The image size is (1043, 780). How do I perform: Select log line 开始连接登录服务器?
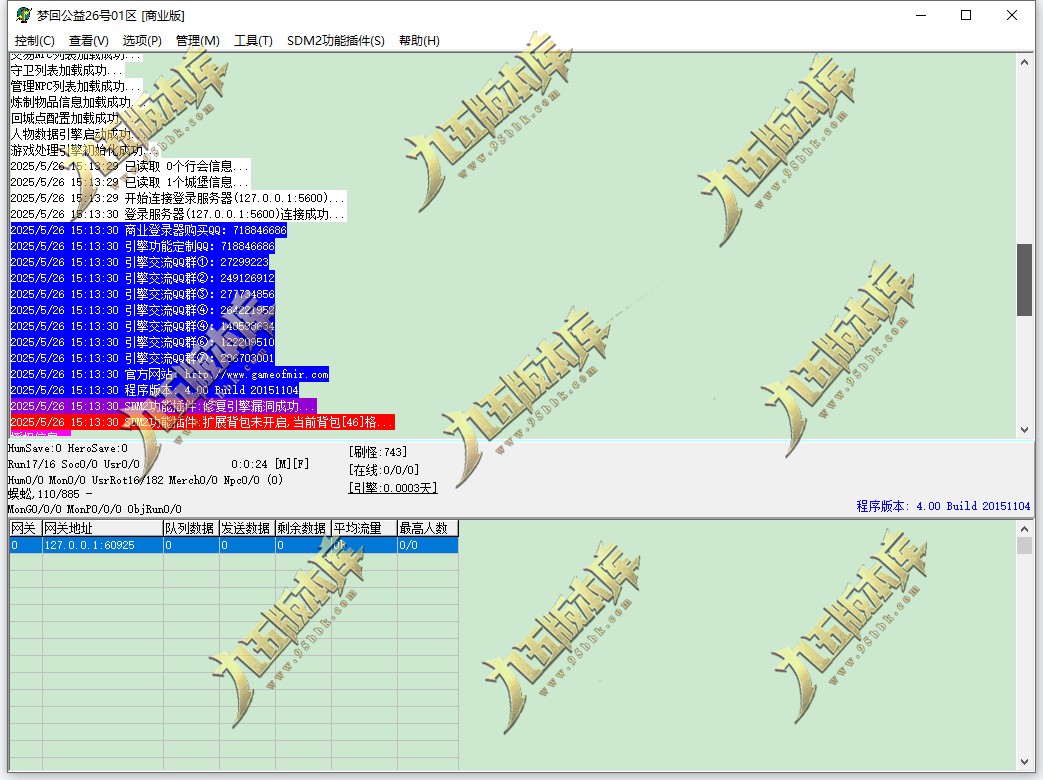(178, 198)
